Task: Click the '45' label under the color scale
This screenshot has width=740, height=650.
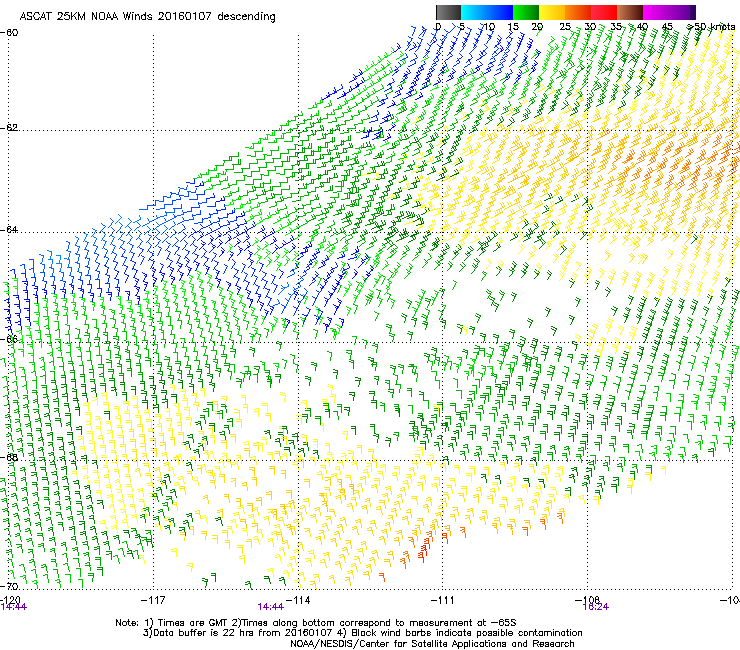Action: (667, 26)
